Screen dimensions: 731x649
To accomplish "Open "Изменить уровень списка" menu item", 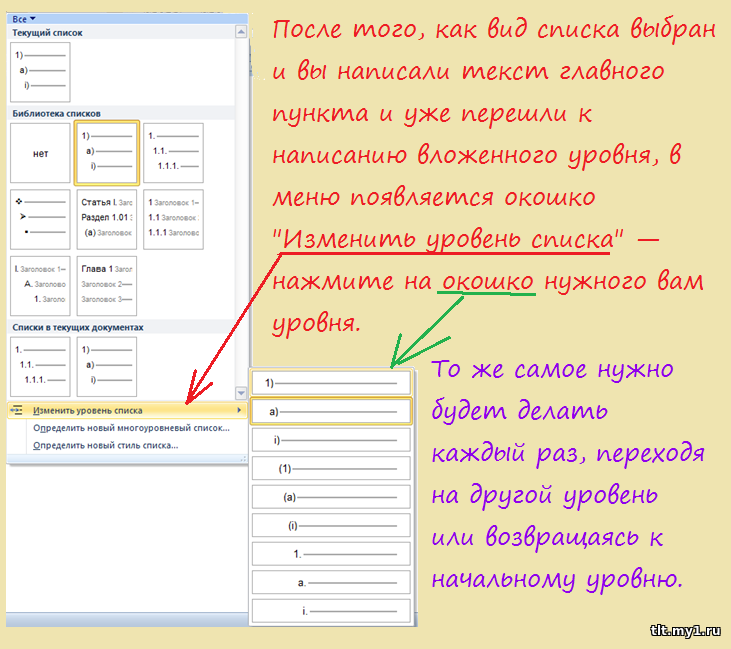I will pos(88,410).
